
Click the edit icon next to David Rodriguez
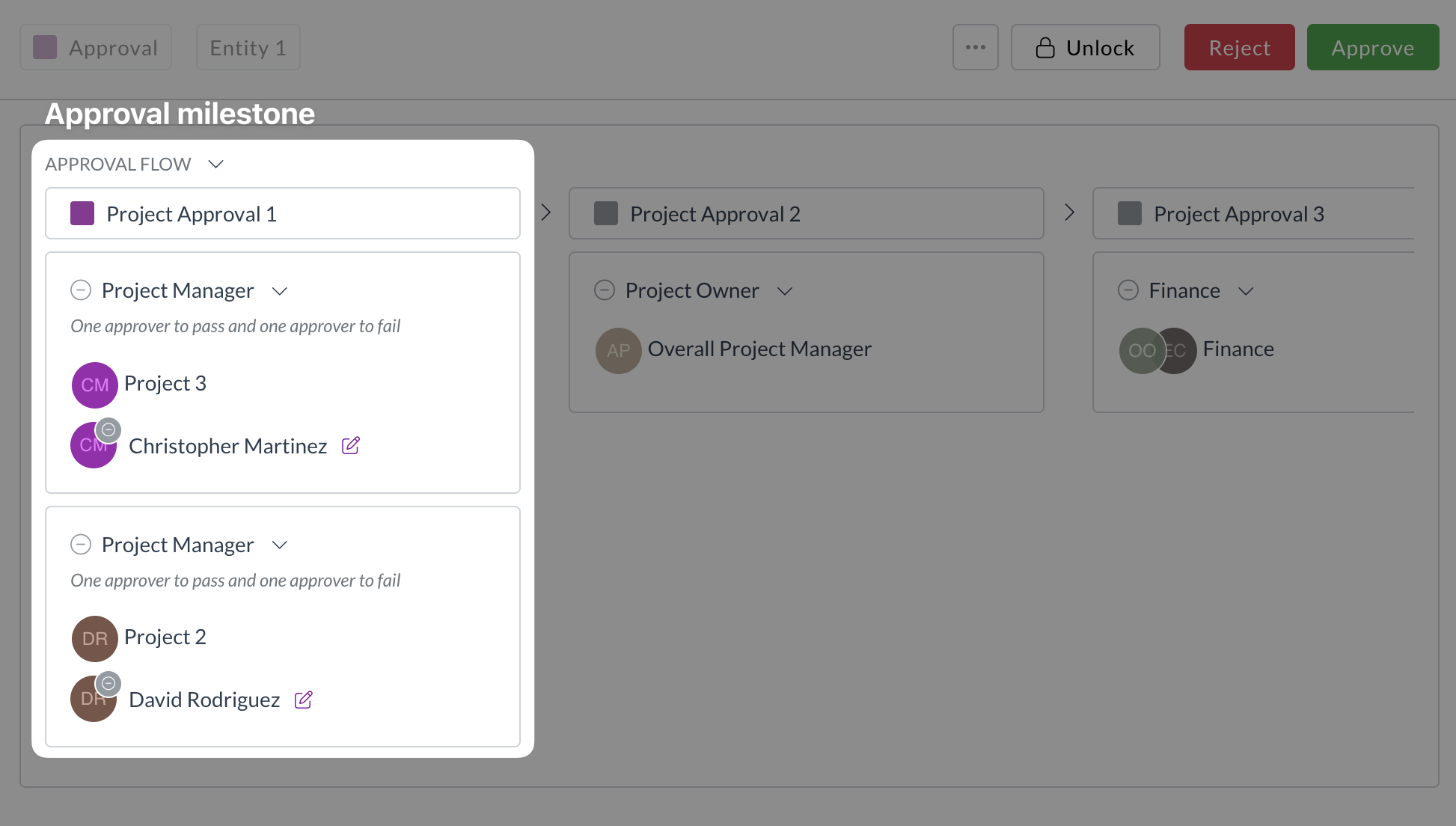pyautogui.click(x=304, y=700)
